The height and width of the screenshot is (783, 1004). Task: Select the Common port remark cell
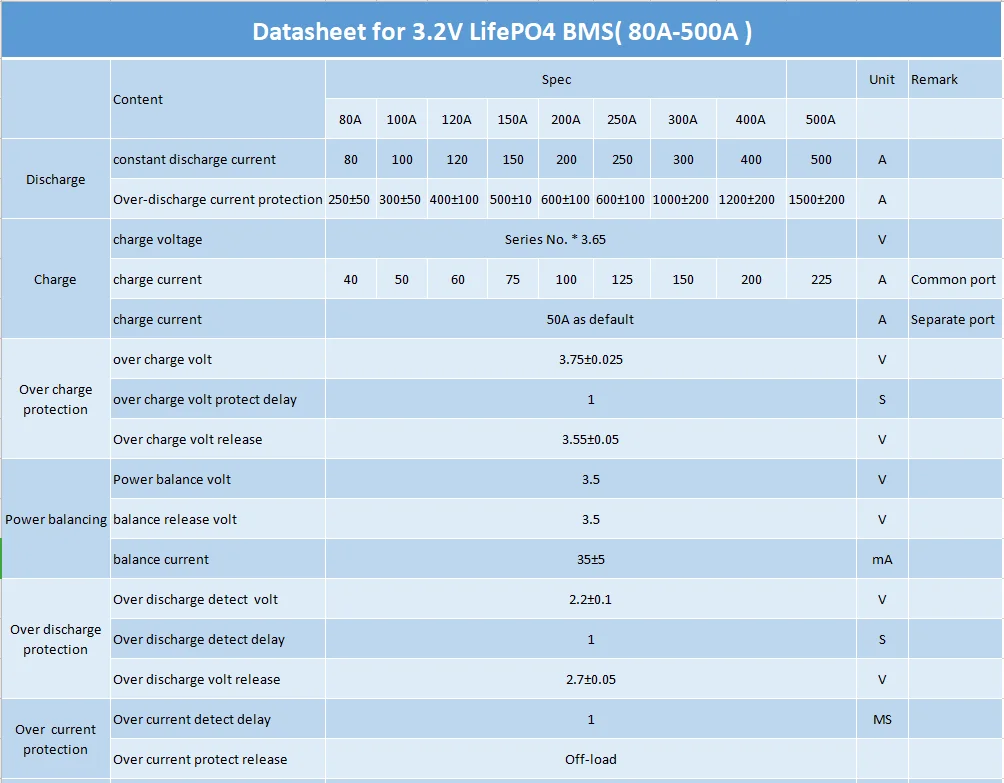[x=955, y=279]
